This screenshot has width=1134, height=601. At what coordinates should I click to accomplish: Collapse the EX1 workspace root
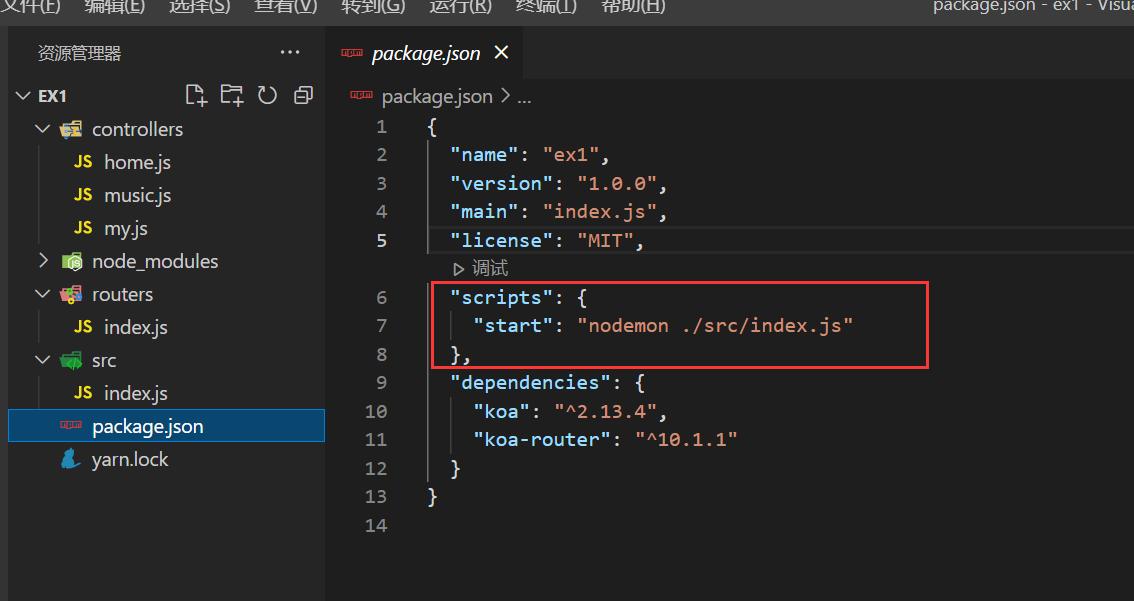(23, 95)
